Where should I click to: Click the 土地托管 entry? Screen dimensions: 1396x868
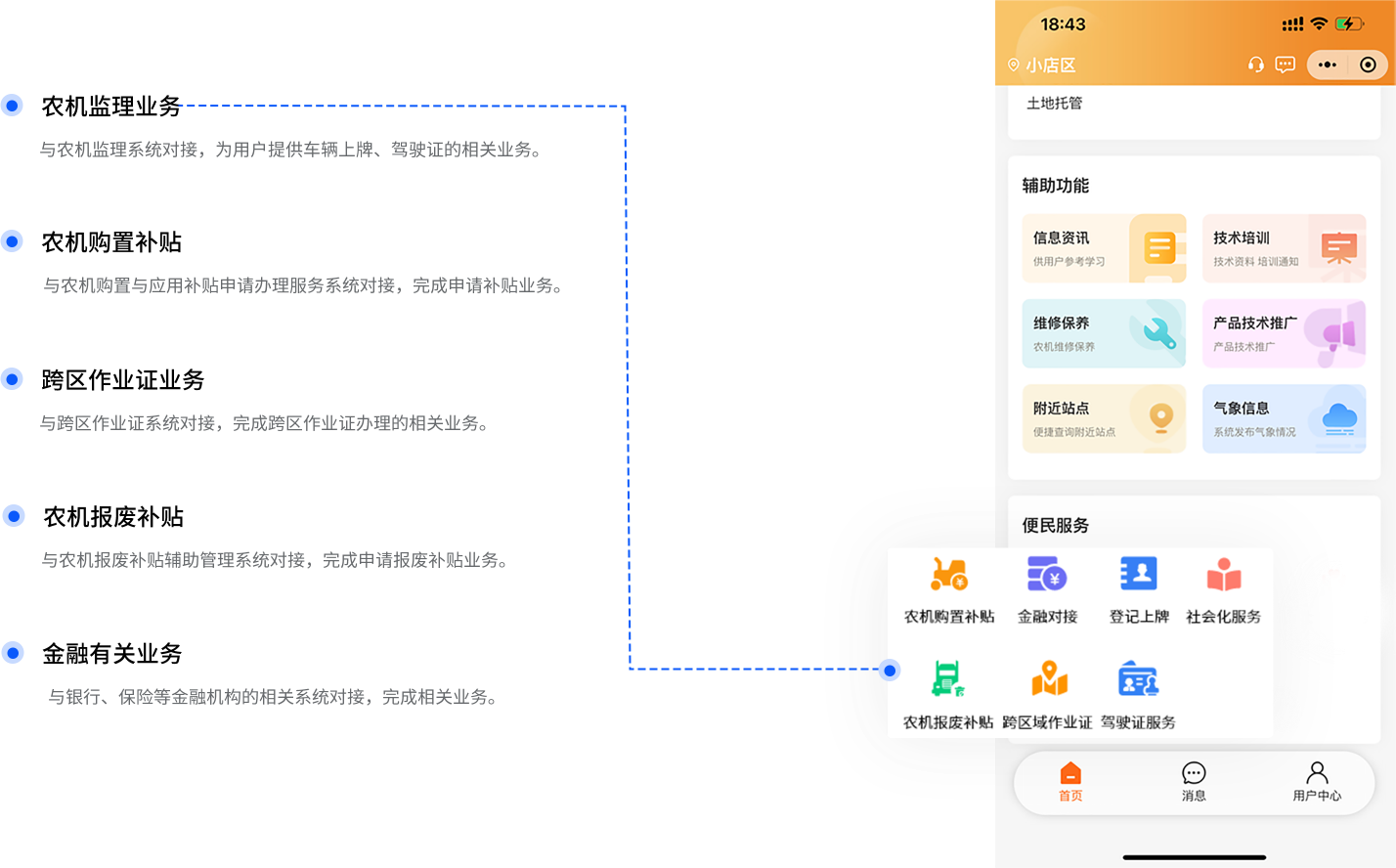(x=1055, y=104)
